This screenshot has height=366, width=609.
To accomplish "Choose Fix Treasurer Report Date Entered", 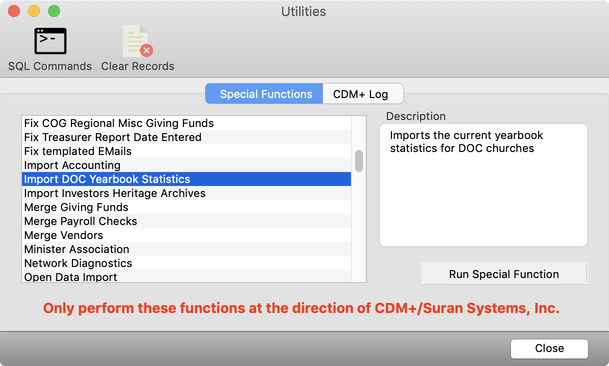I will tap(186, 137).
